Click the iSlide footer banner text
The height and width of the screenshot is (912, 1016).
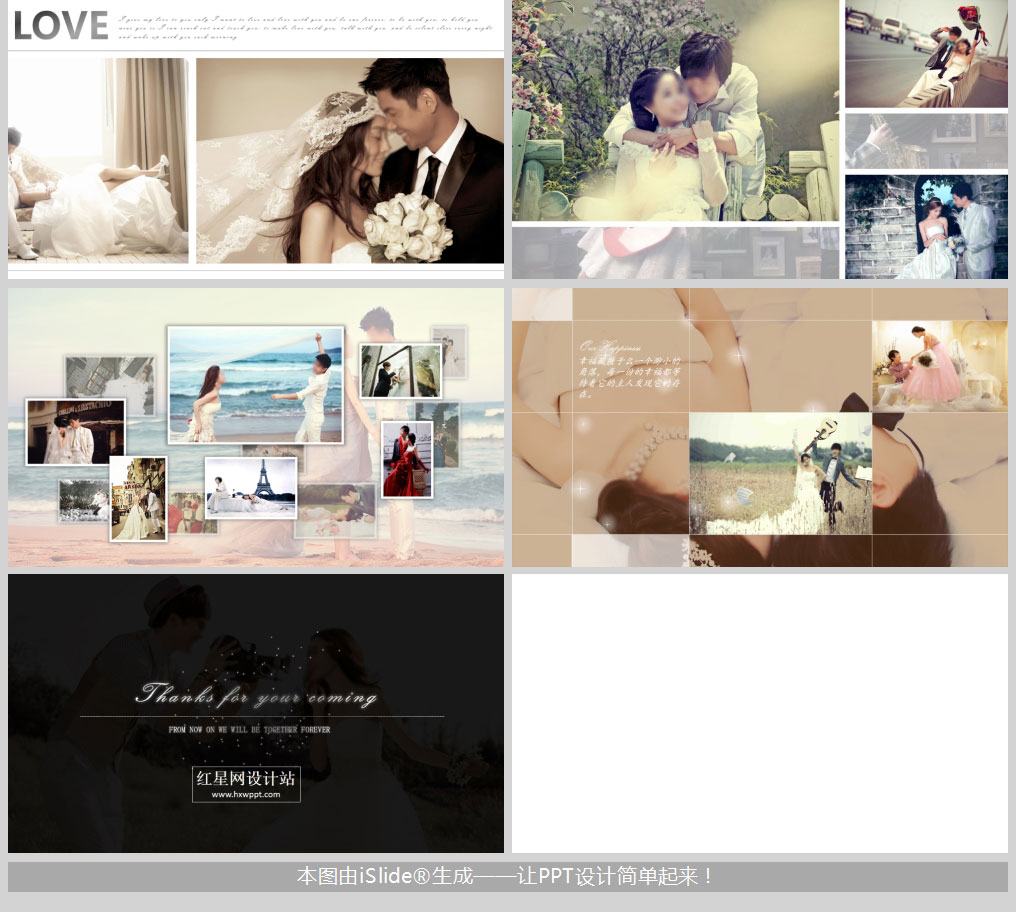[507, 877]
